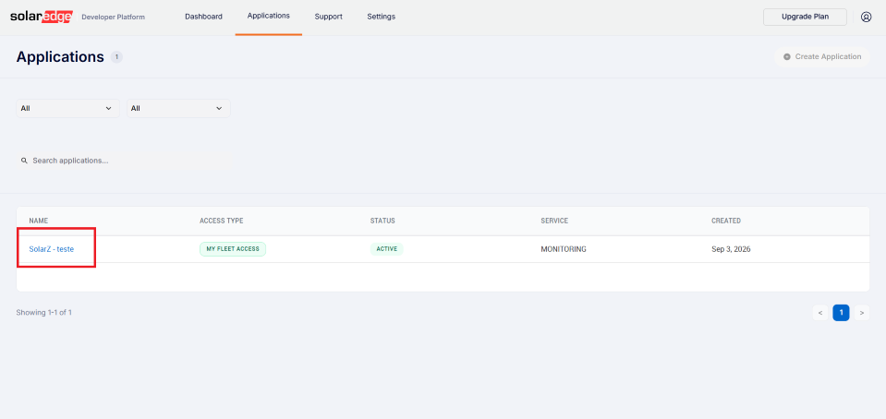
Task: Open the Settings tab
Action: pos(381,17)
